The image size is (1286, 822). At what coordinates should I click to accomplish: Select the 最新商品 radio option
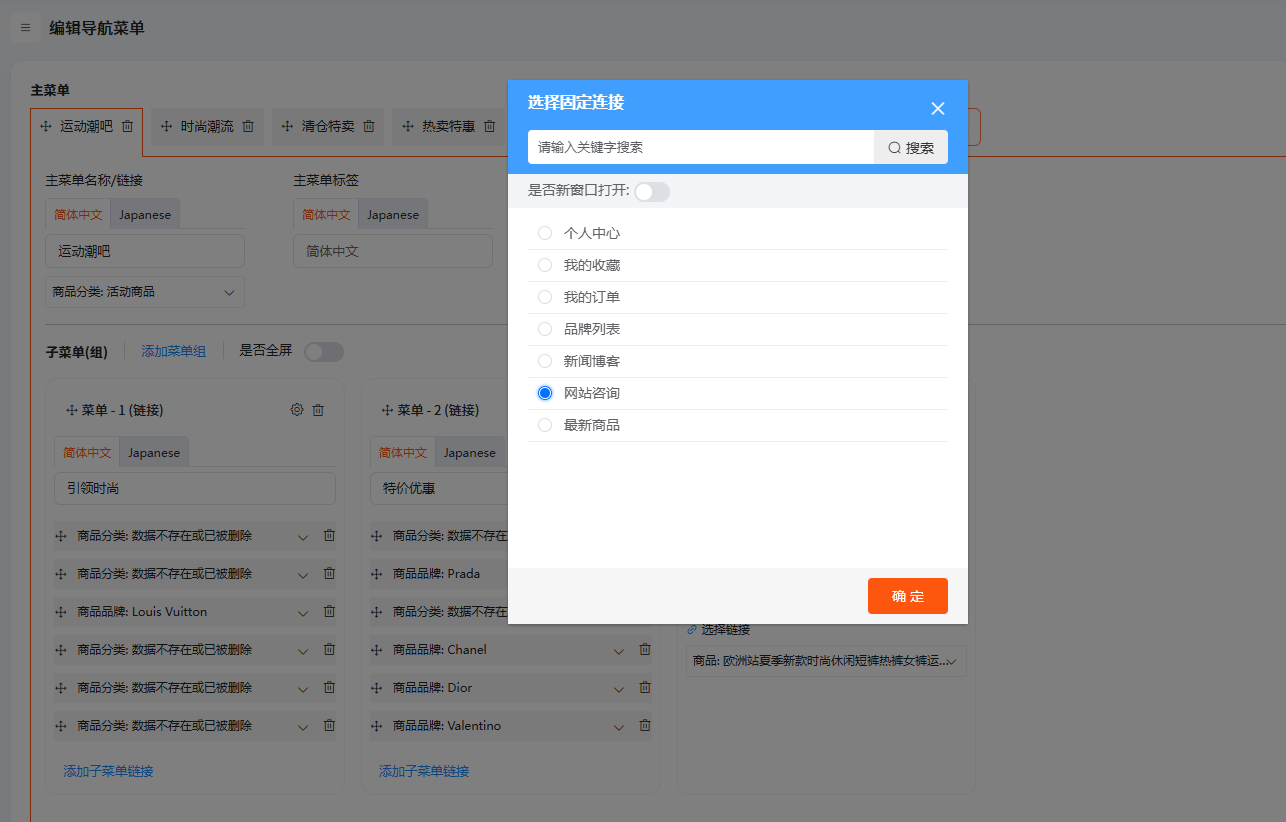point(545,425)
